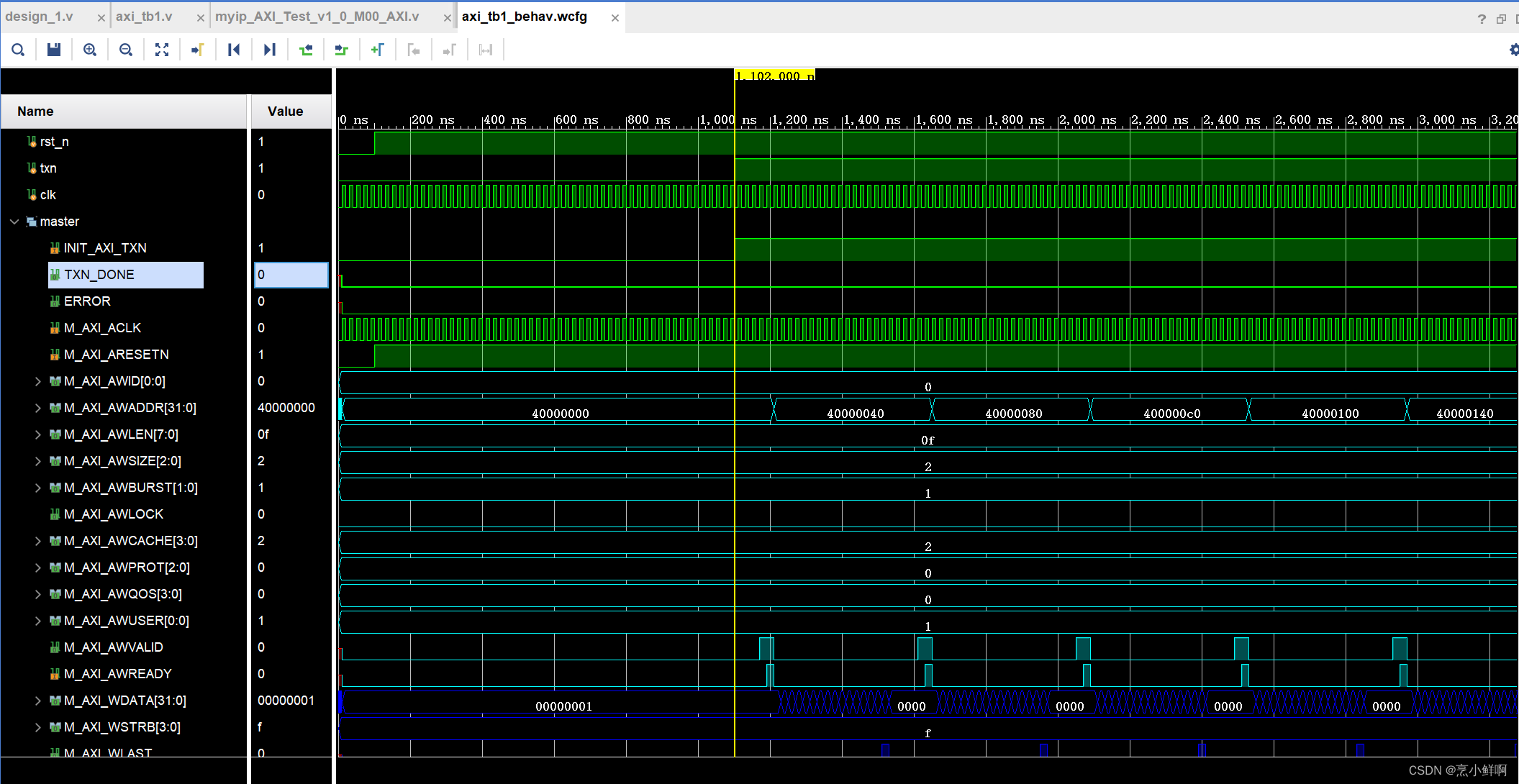Close the design_1.v tab
Viewport: 1519px width, 784px height.
point(101,18)
